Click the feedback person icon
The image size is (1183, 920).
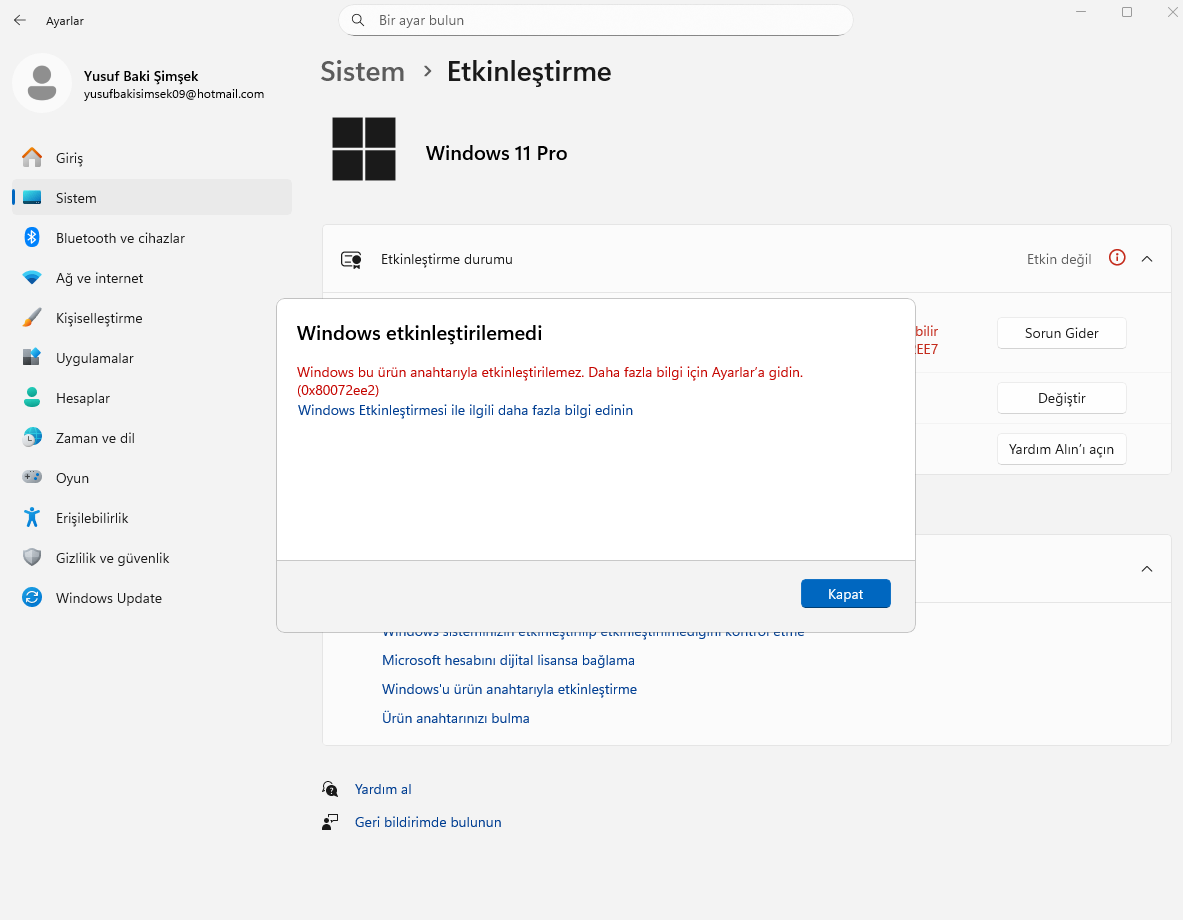pyautogui.click(x=330, y=822)
